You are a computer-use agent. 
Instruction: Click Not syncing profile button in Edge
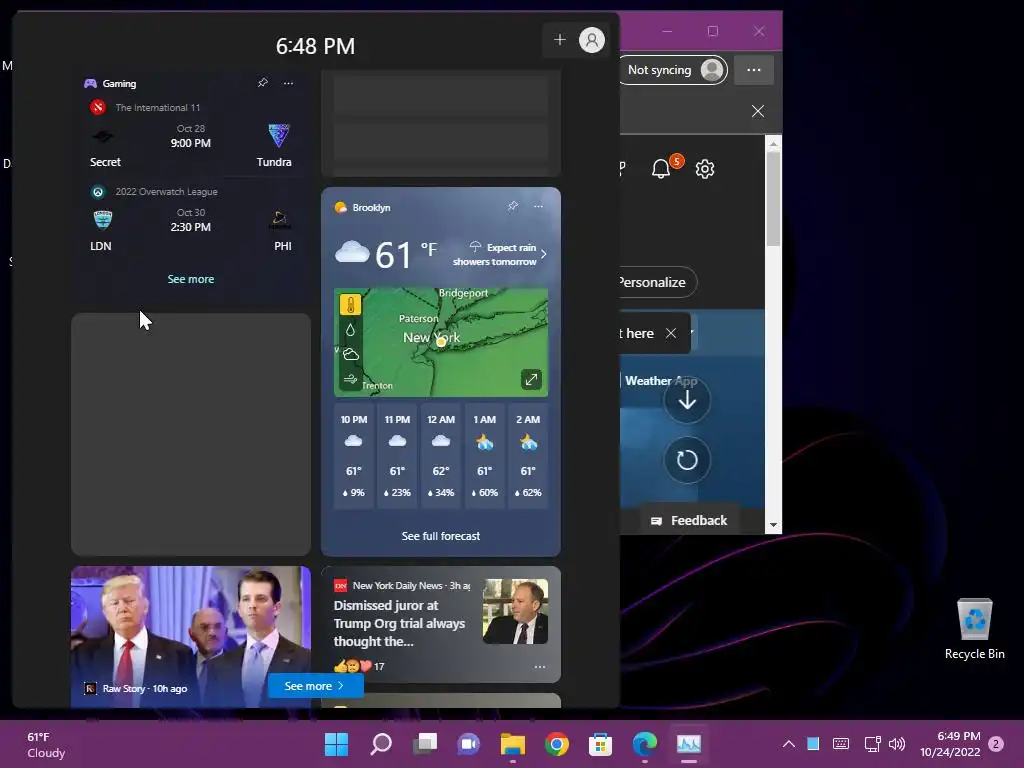[x=674, y=70]
